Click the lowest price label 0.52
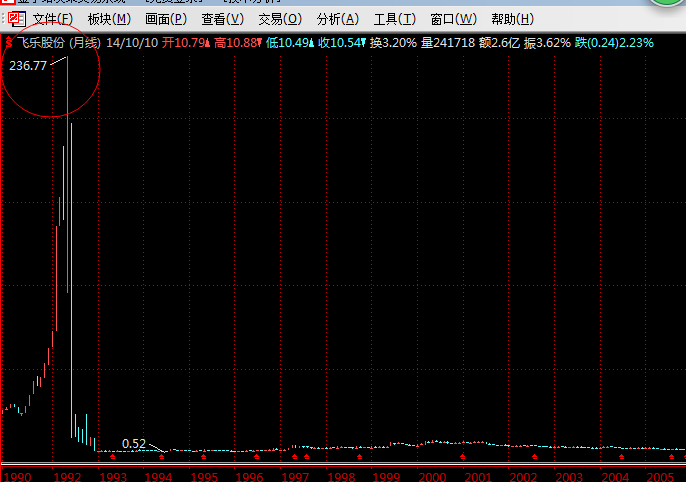Image resolution: width=686 pixels, height=482 pixels. [133, 444]
